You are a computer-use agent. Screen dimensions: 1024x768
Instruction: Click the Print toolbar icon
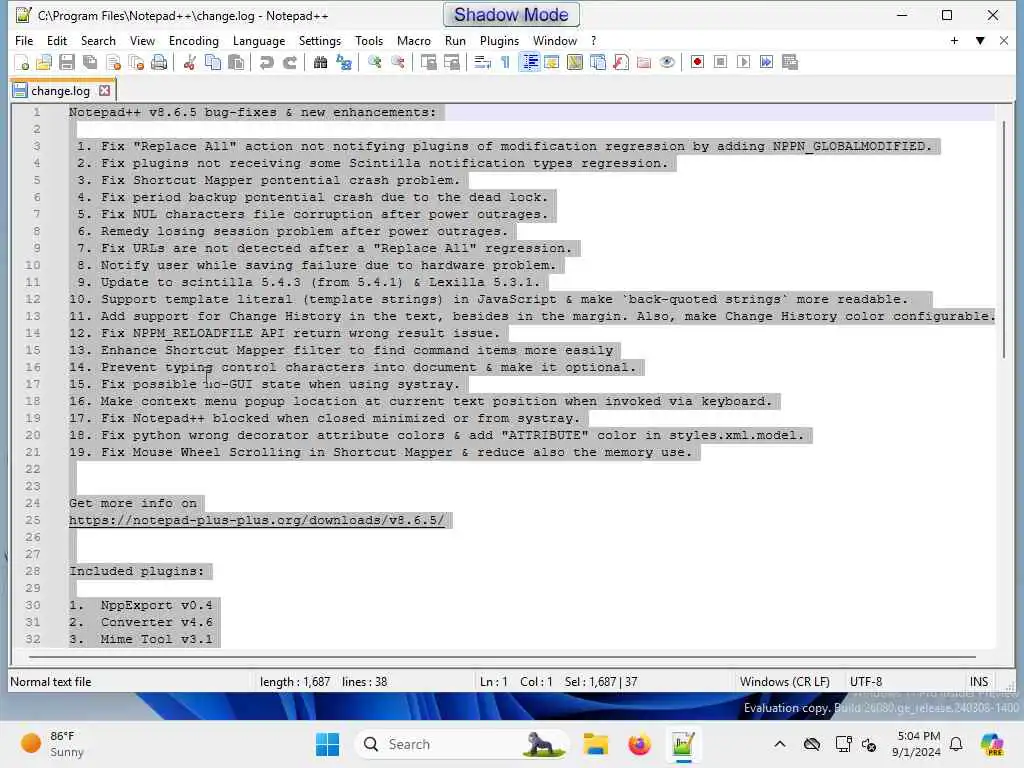pyautogui.click(x=159, y=63)
